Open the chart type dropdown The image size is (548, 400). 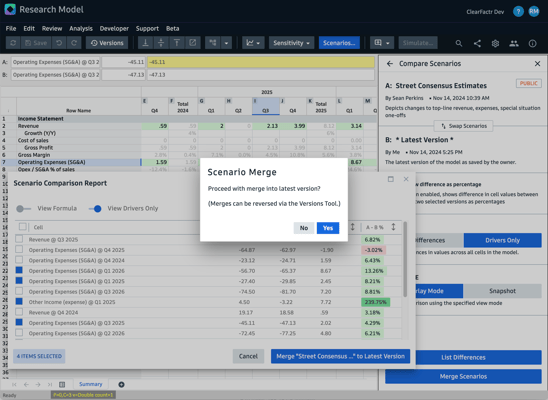click(x=253, y=43)
